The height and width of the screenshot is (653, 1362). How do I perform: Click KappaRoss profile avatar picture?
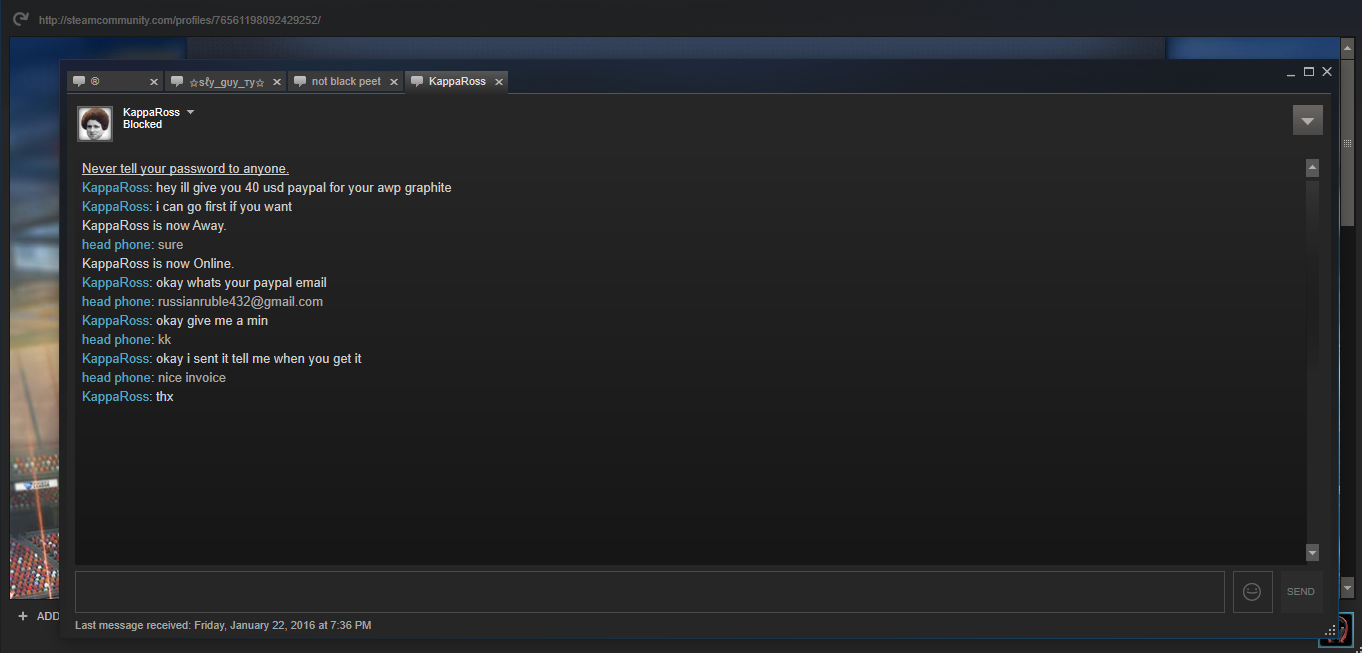pos(95,124)
